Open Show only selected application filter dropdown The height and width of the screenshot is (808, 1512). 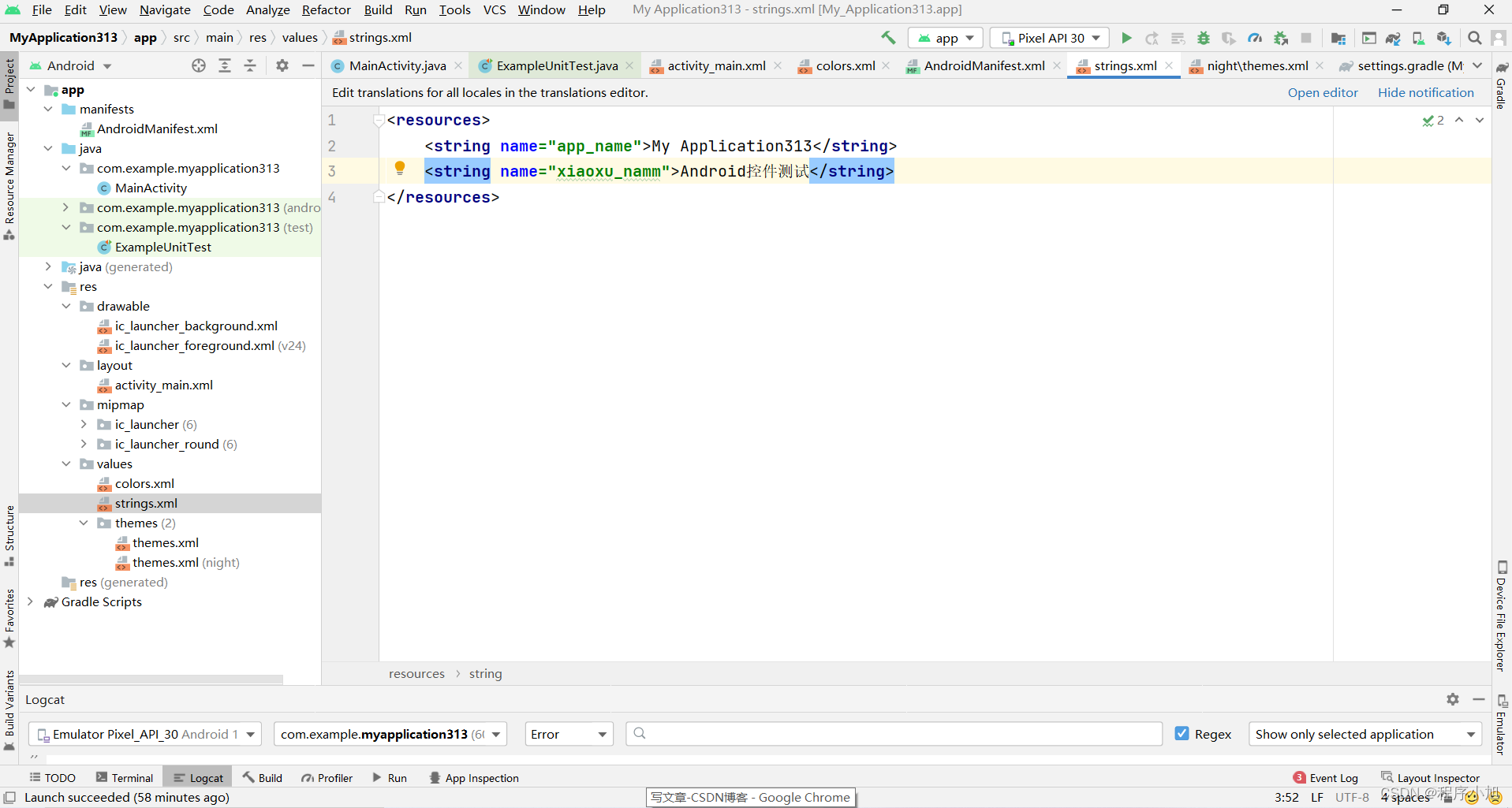1365,734
